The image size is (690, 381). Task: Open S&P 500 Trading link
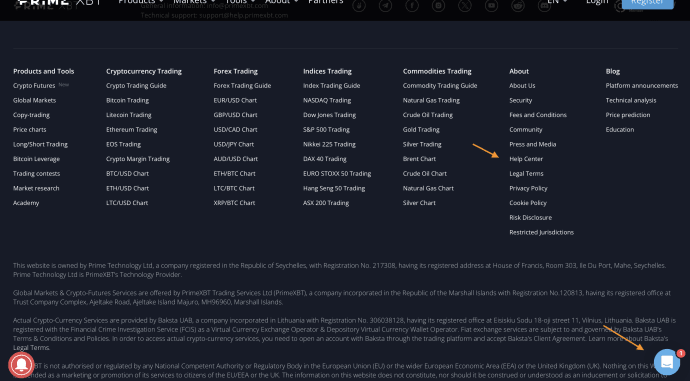point(326,130)
